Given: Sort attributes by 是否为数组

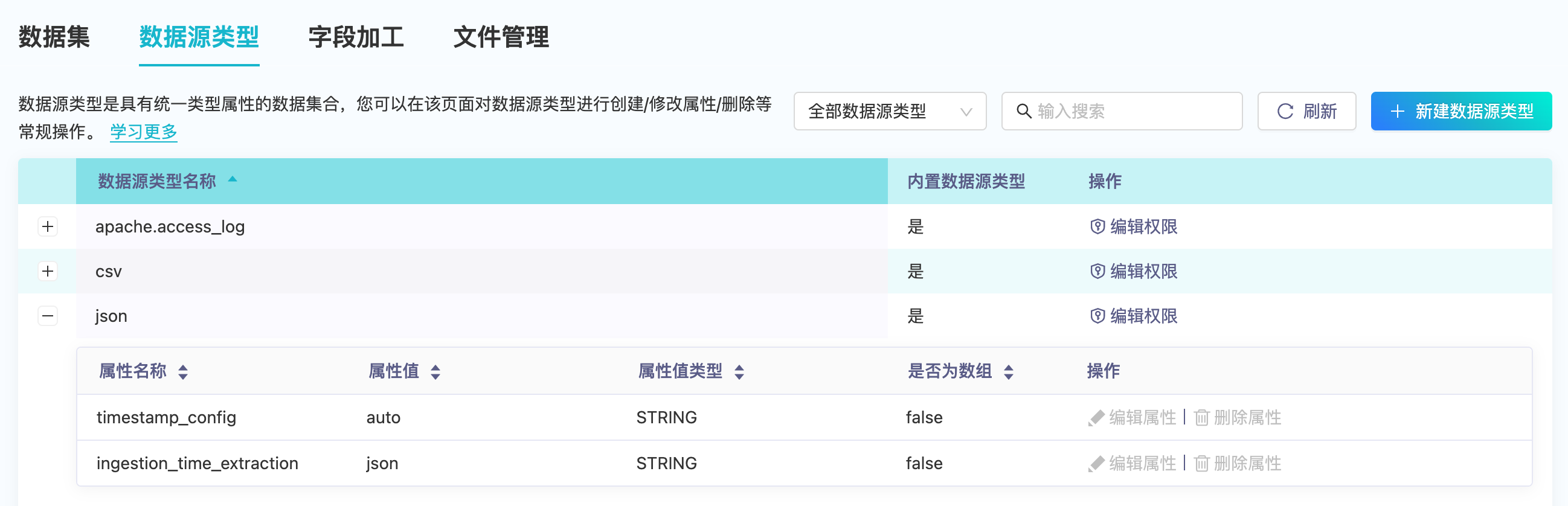Looking at the screenshot, I should 960,371.
